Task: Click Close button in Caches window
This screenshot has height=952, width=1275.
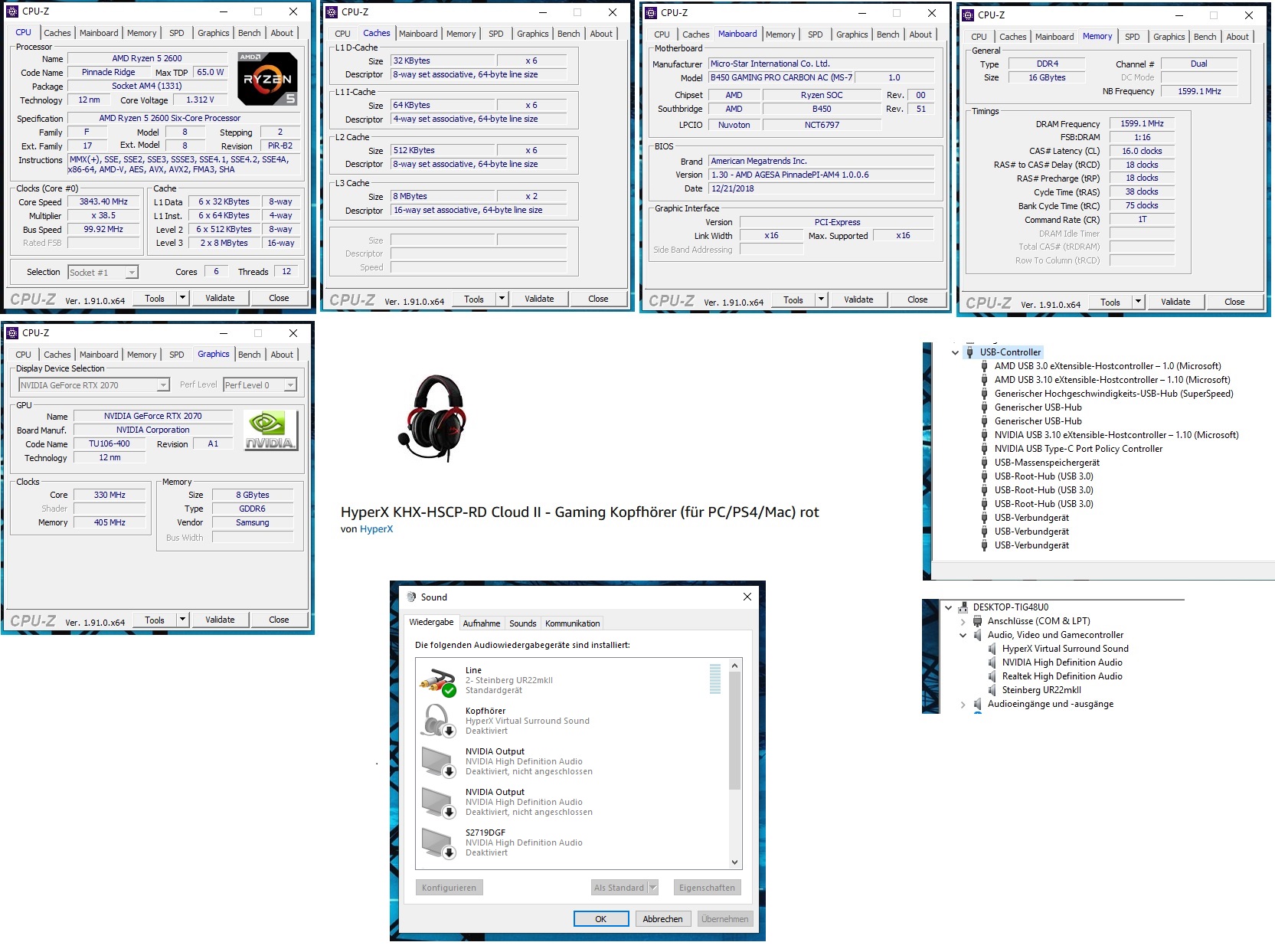Action: tap(598, 299)
